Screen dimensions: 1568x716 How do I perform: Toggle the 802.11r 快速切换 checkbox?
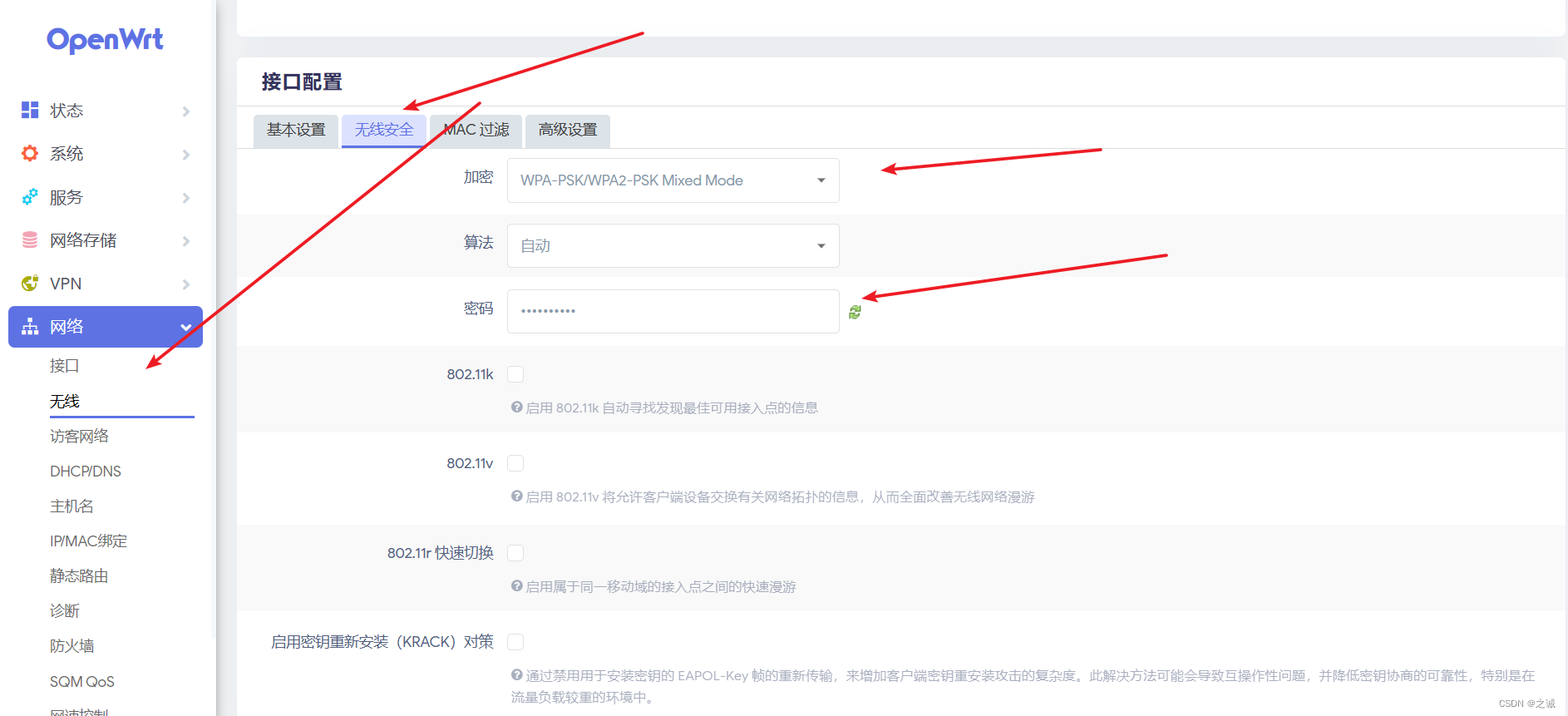click(x=515, y=553)
